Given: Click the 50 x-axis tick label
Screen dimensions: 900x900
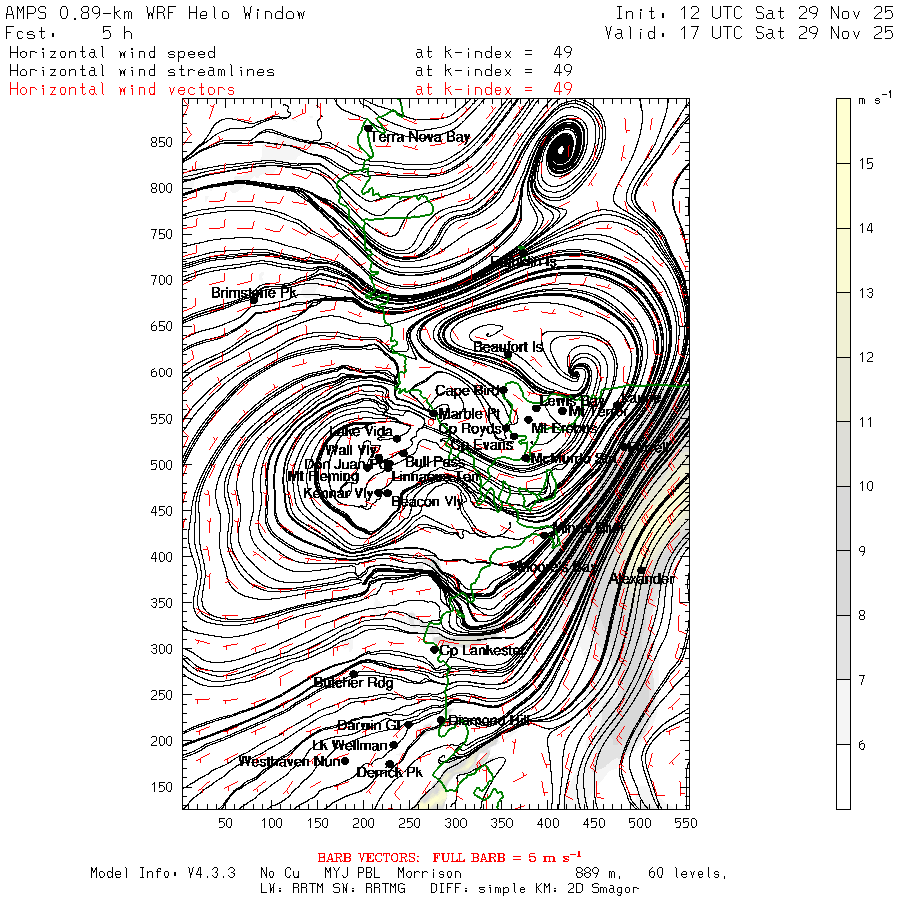Looking at the screenshot, I should 226,823.
